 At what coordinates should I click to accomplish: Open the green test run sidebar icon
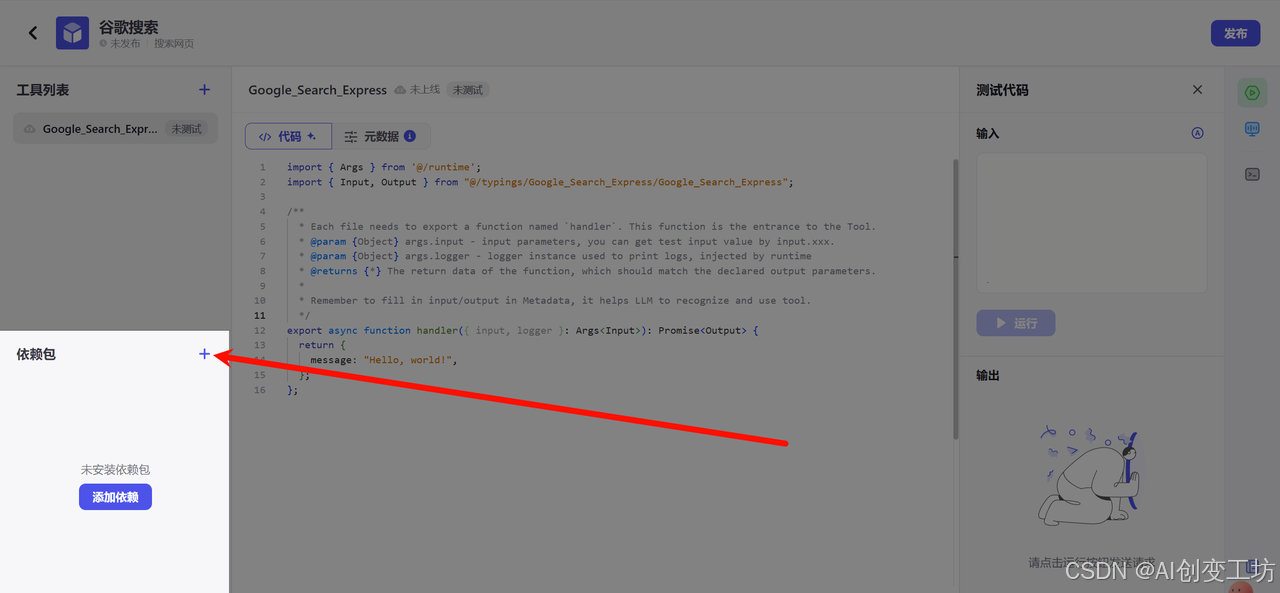coord(1251,93)
